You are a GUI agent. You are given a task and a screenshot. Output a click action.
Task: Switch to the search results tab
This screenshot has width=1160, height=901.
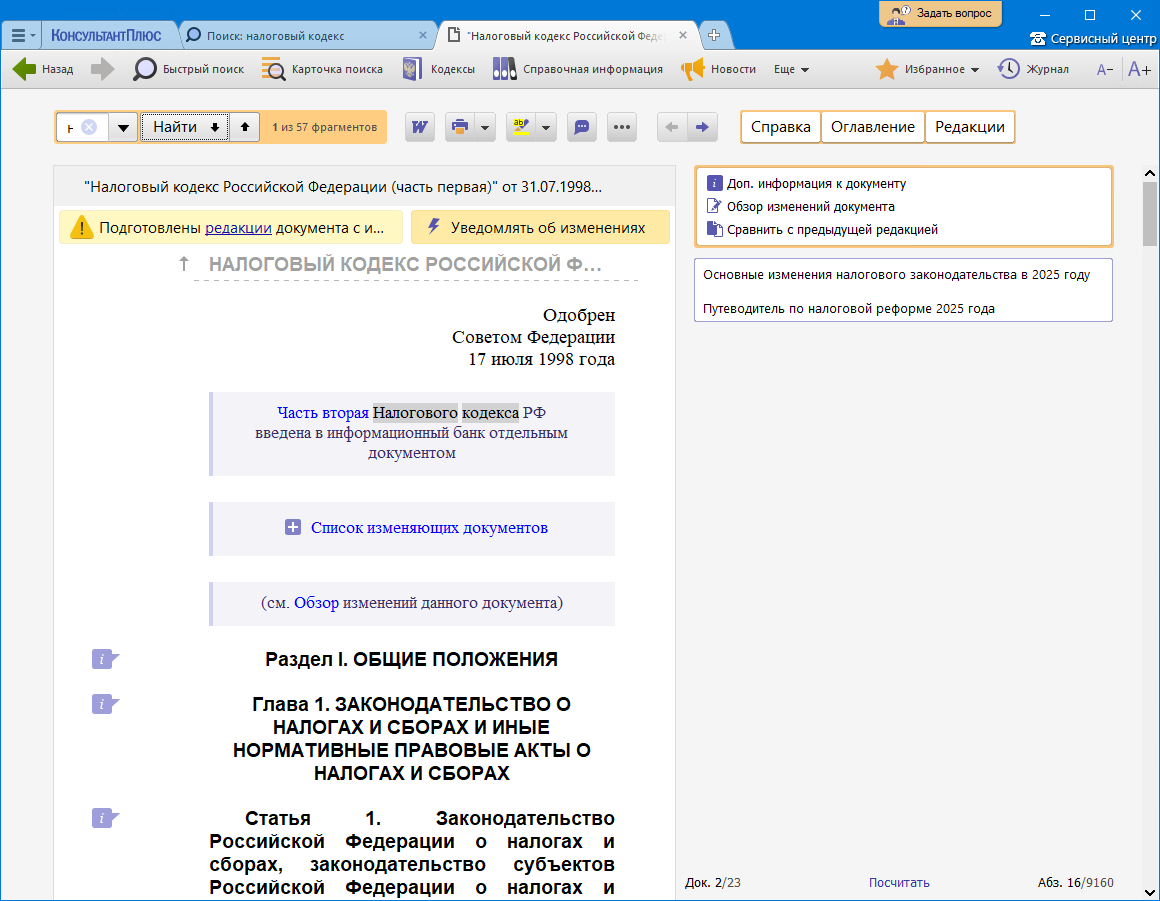275,35
